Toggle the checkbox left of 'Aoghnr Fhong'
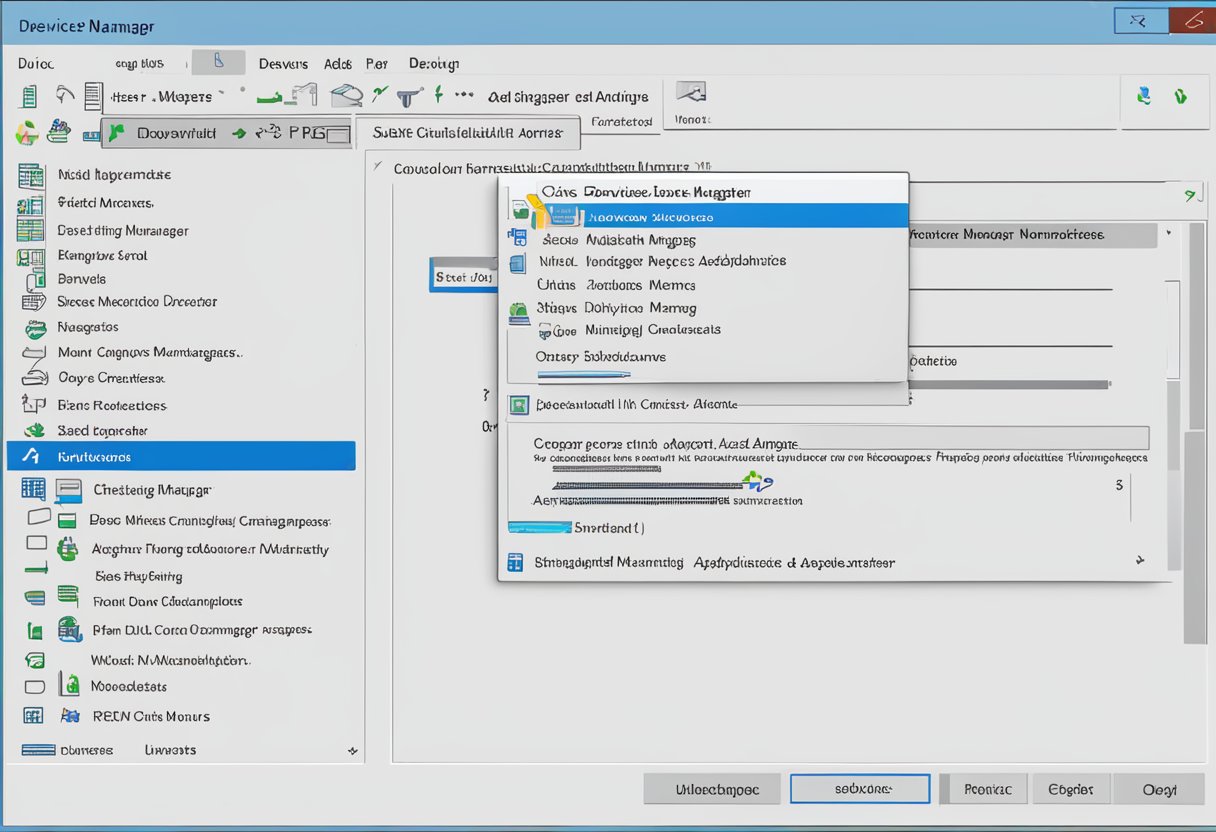This screenshot has height=832, width=1216. (37, 543)
